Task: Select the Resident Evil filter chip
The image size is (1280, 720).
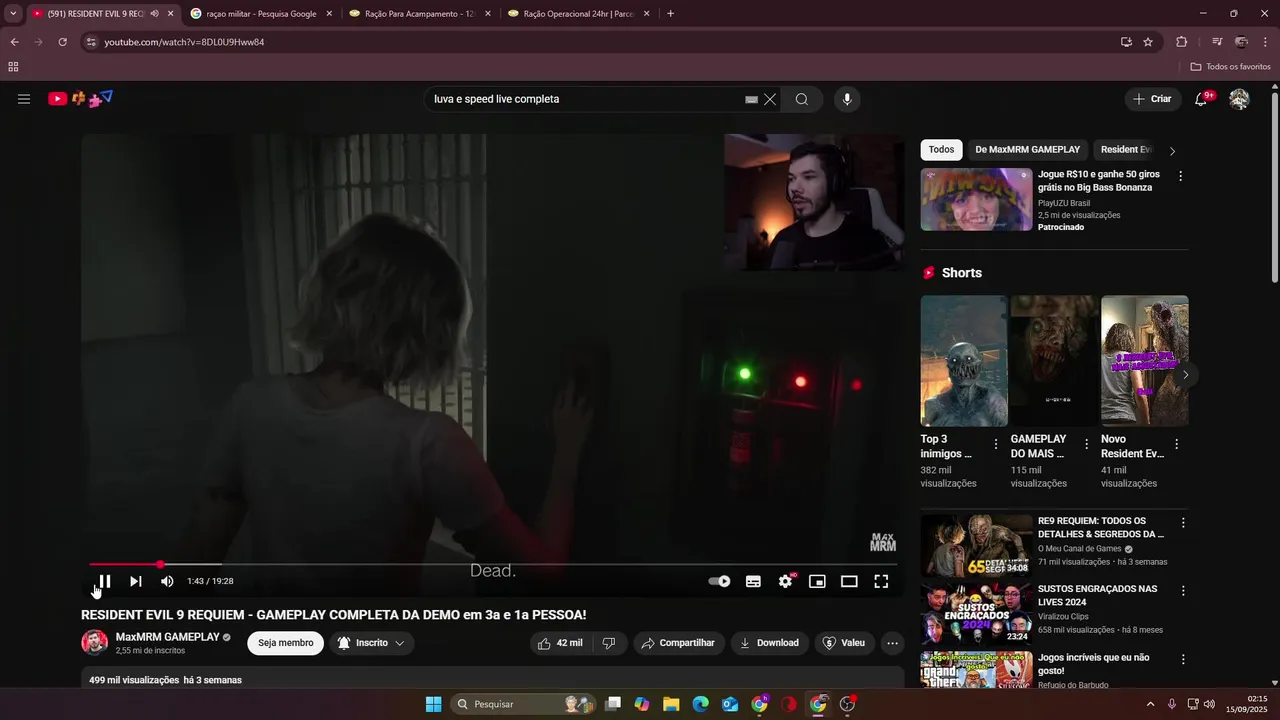Action: tap(1126, 150)
